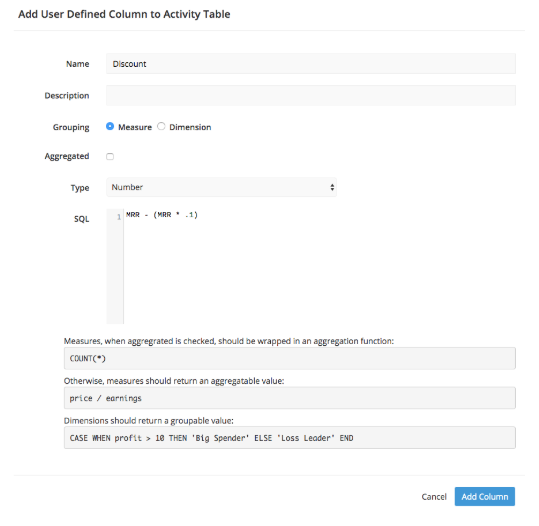Click the 'Dimensions should return a groupable value' hint
The image size is (539, 526).
[x=148, y=421]
